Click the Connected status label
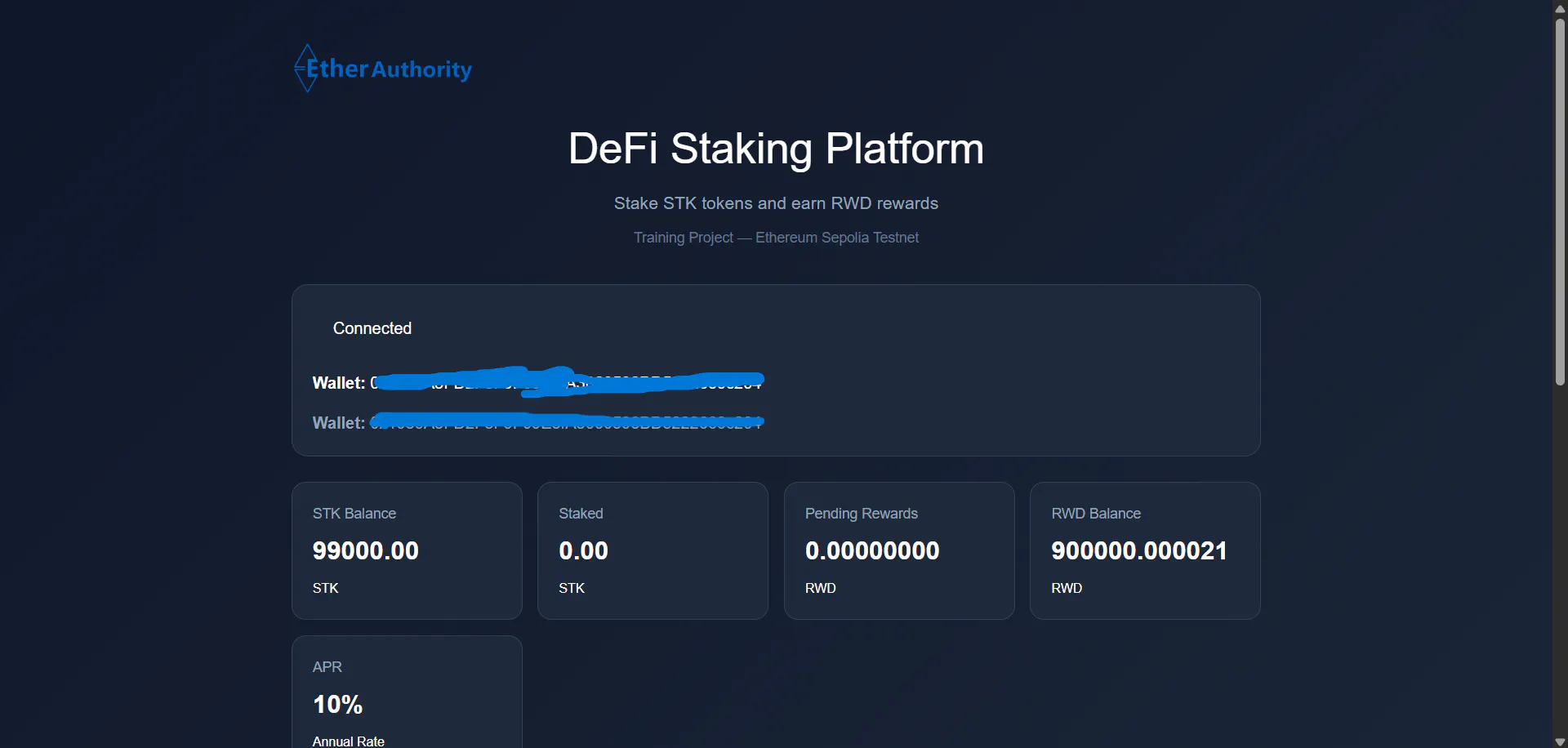The height and width of the screenshot is (748, 1568). point(372,328)
